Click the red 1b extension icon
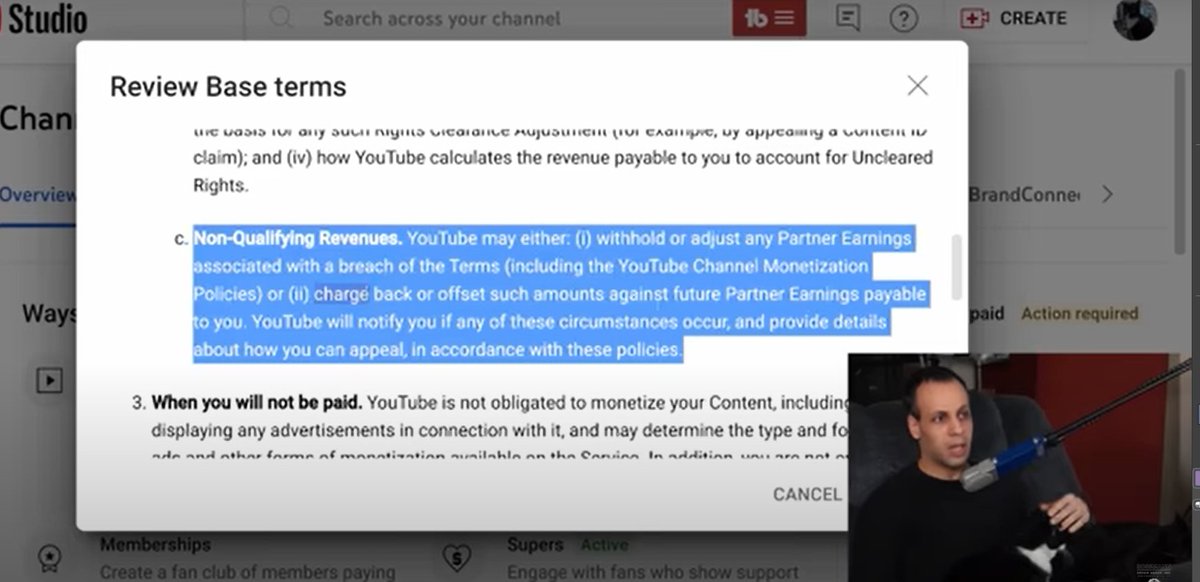The height and width of the screenshot is (582, 1200). 769,18
